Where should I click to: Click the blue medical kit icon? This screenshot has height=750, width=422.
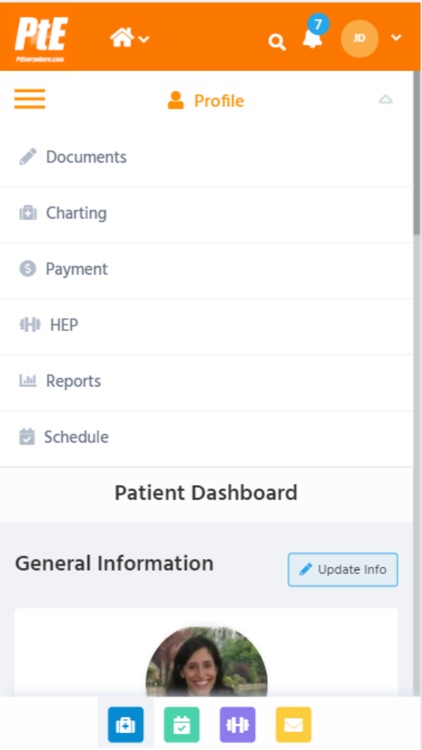point(125,725)
